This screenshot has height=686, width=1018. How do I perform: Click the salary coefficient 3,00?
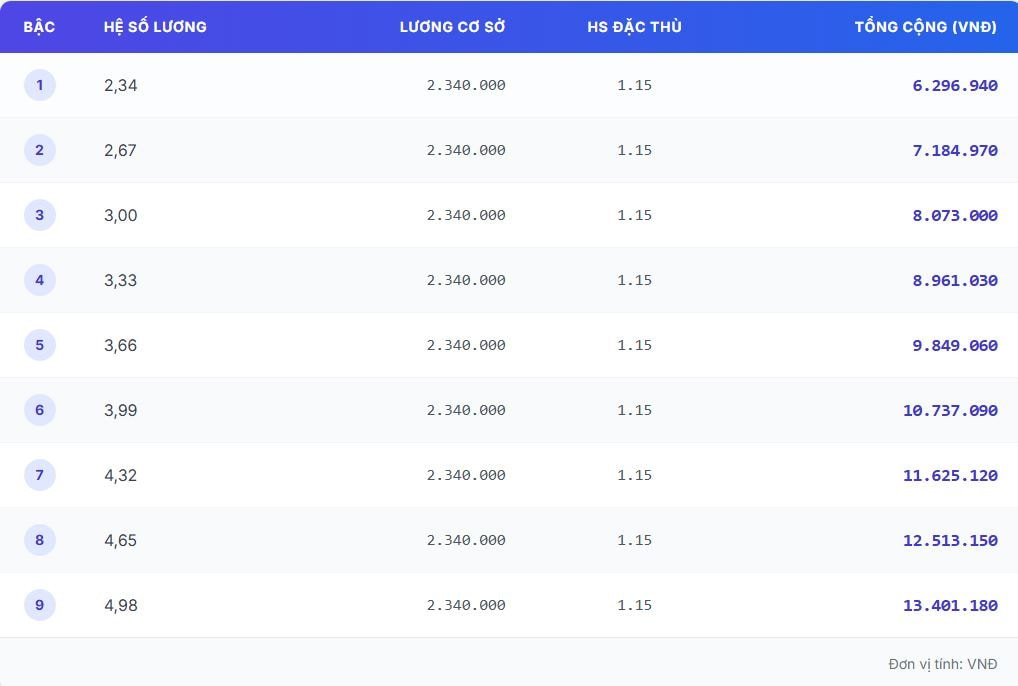click(121, 216)
